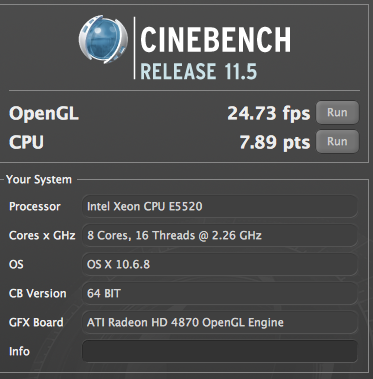Select the OS X 10.6.8 field
This screenshot has width=373, height=379.
click(220, 264)
